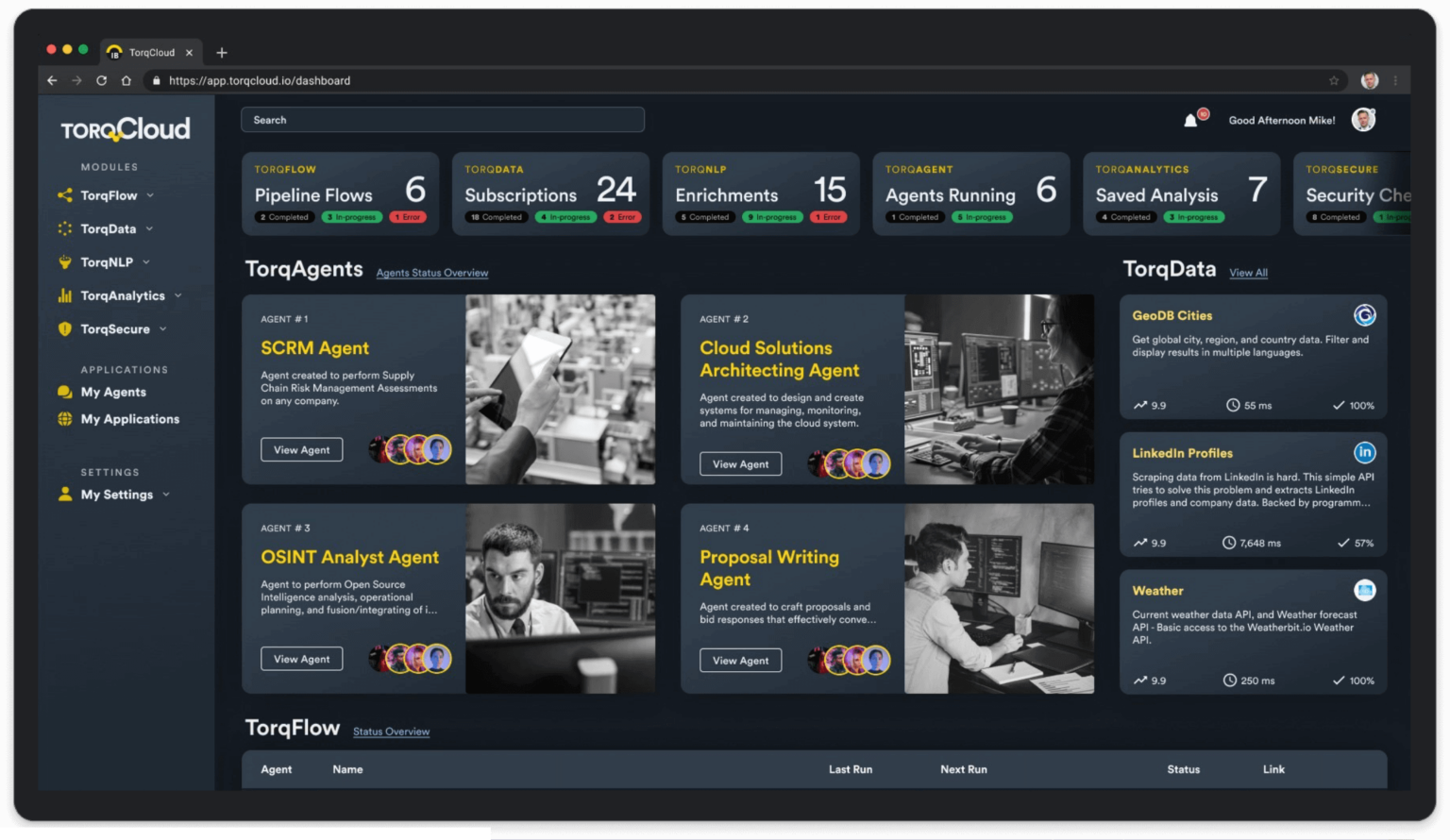The image size is (1450, 840).
Task: Open the Agents Status Overview link
Action: [431, 273]
